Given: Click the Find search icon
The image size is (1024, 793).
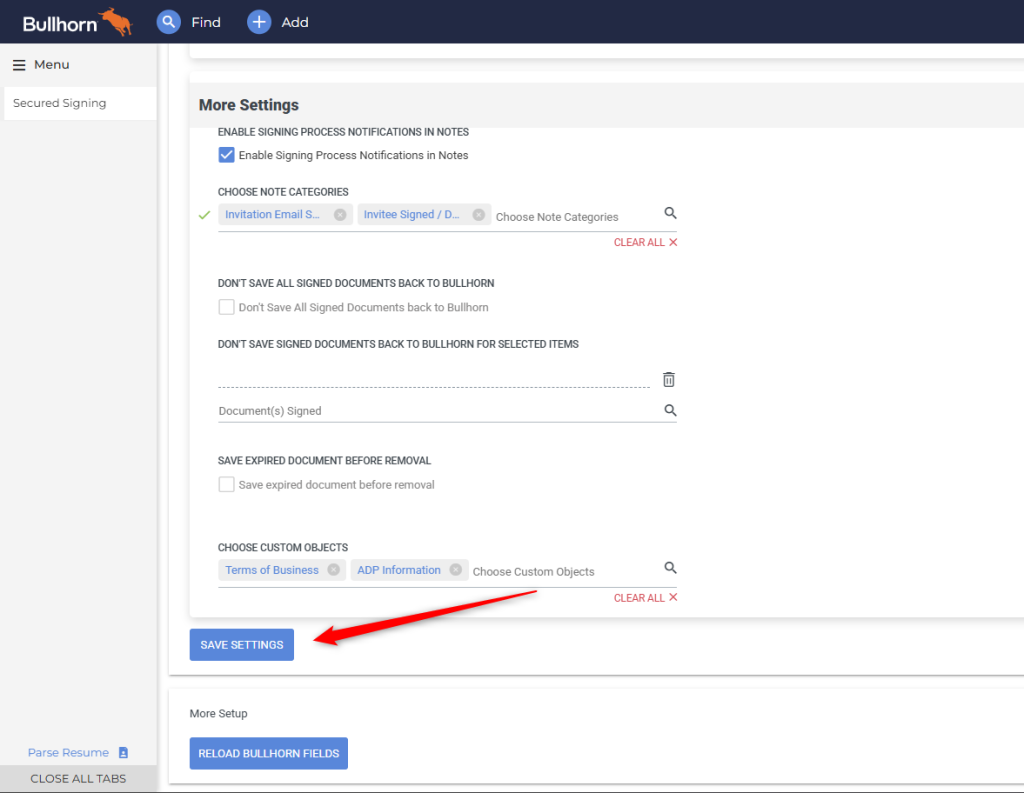Looking at the screenshot, I should coord(168,21).
